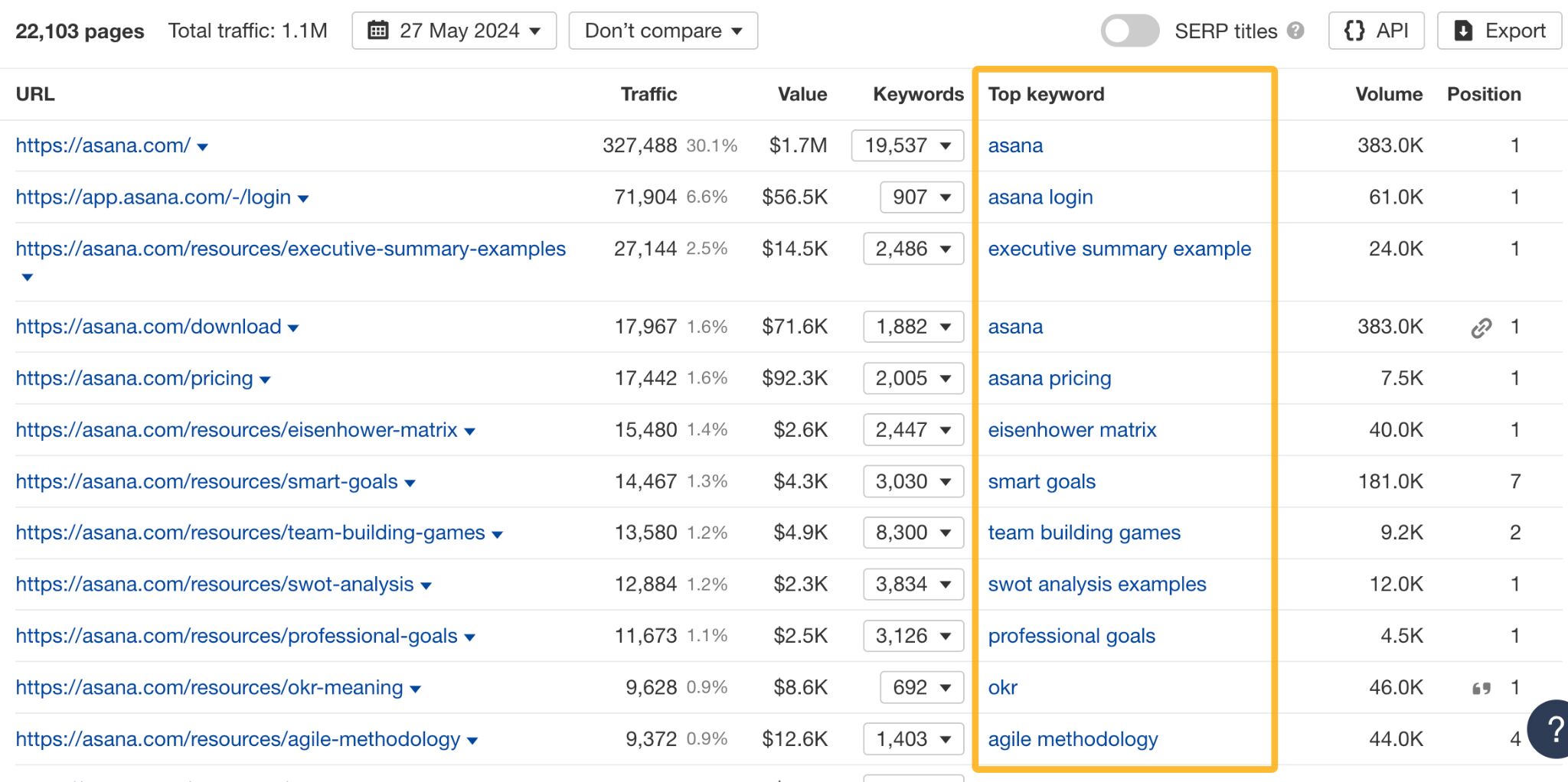This screenshot has width=1568, height=782.
Task: Open the Don't compare dropdown
Action: coord(662,31)
